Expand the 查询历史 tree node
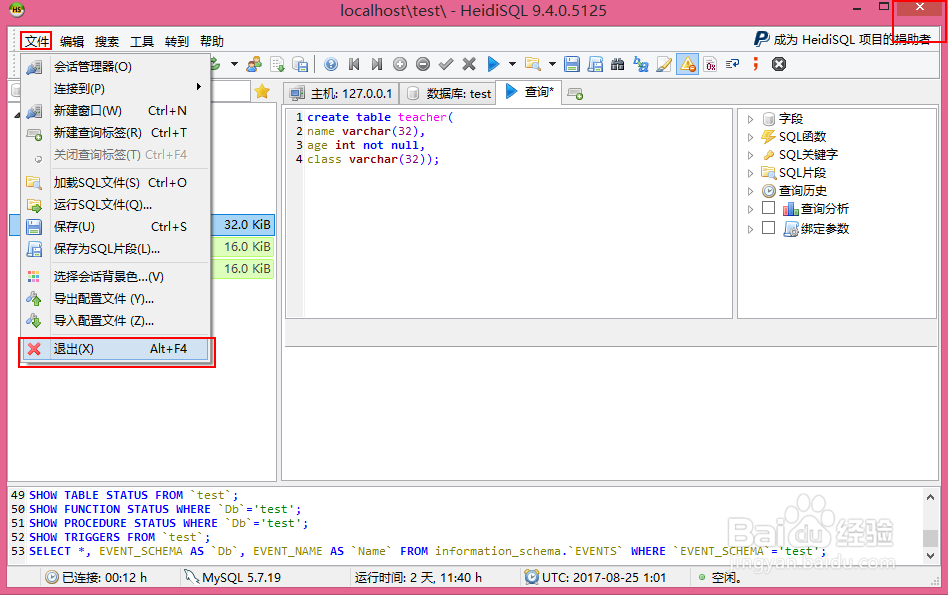948x595 pixels. pyautogui.click(x=750, y=192)
